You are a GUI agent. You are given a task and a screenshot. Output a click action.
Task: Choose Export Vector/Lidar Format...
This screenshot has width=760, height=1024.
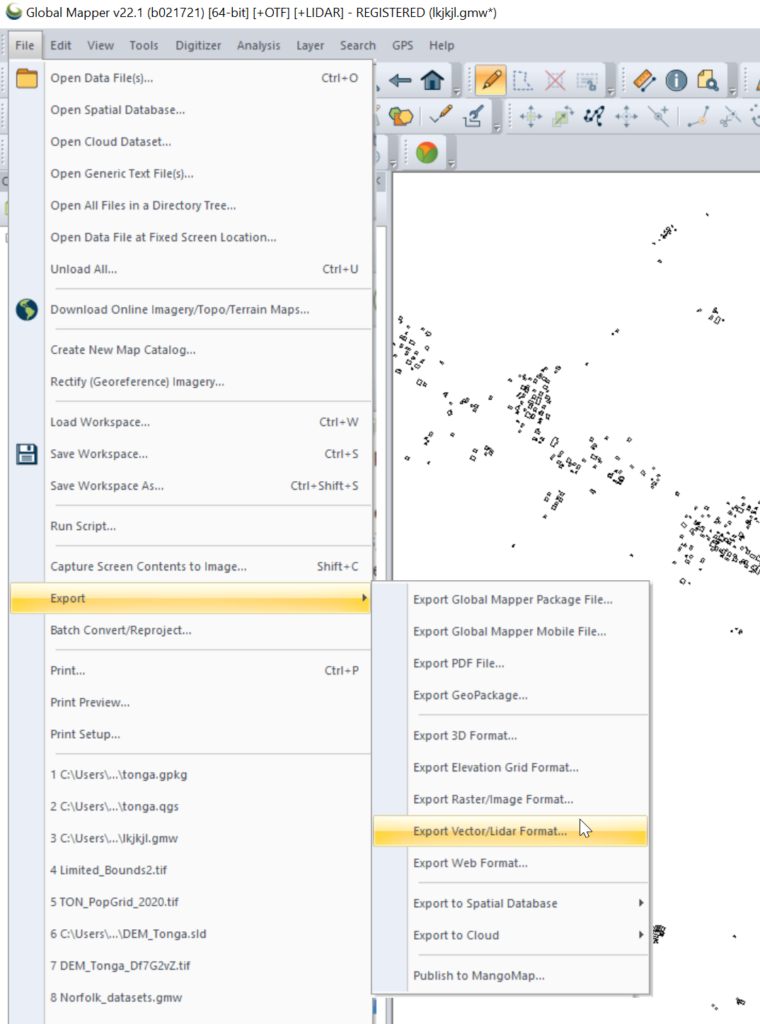(511, 831)
